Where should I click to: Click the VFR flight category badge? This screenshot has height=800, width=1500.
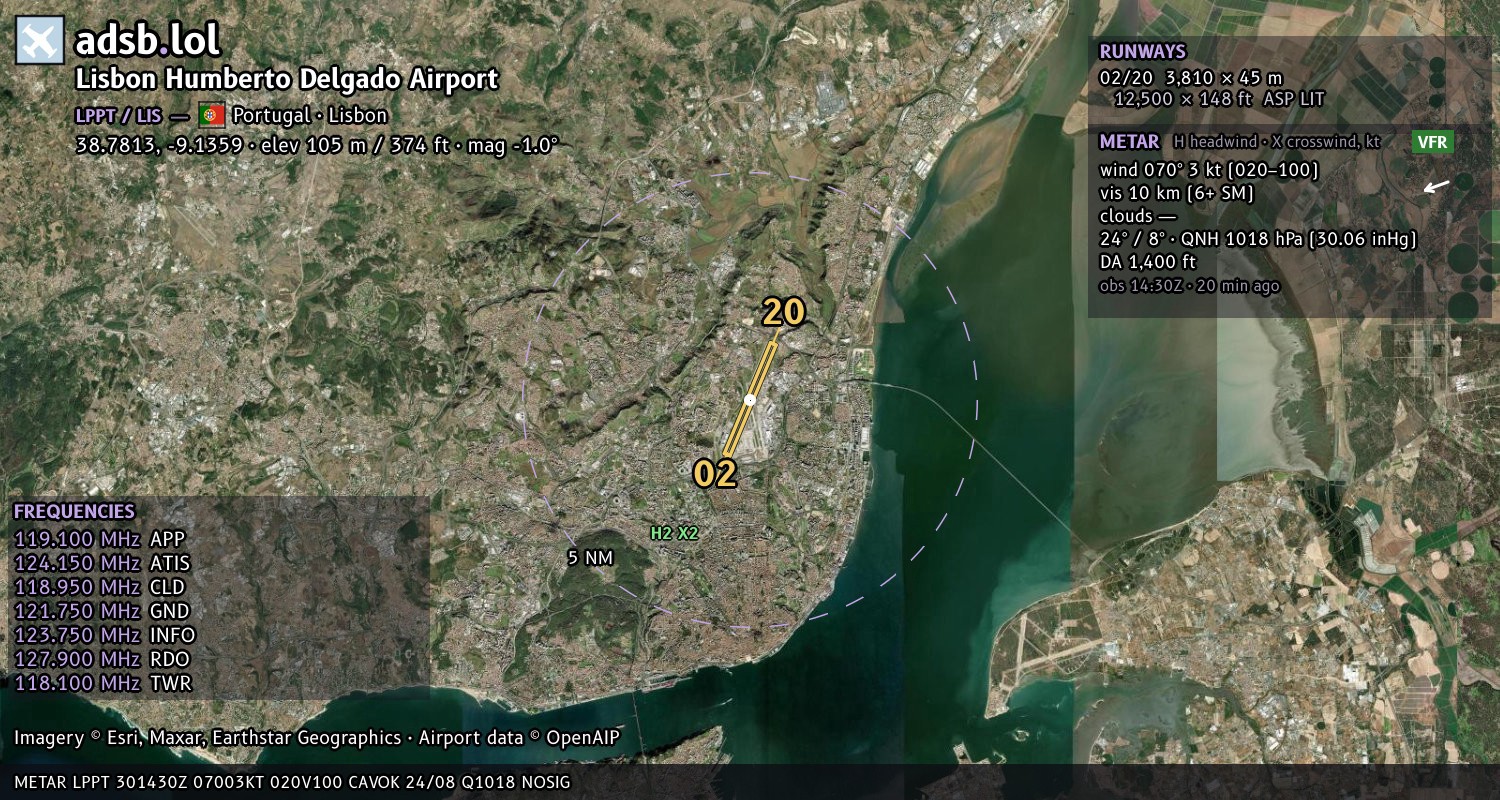pyautogui.click(x=1432, y=142)
